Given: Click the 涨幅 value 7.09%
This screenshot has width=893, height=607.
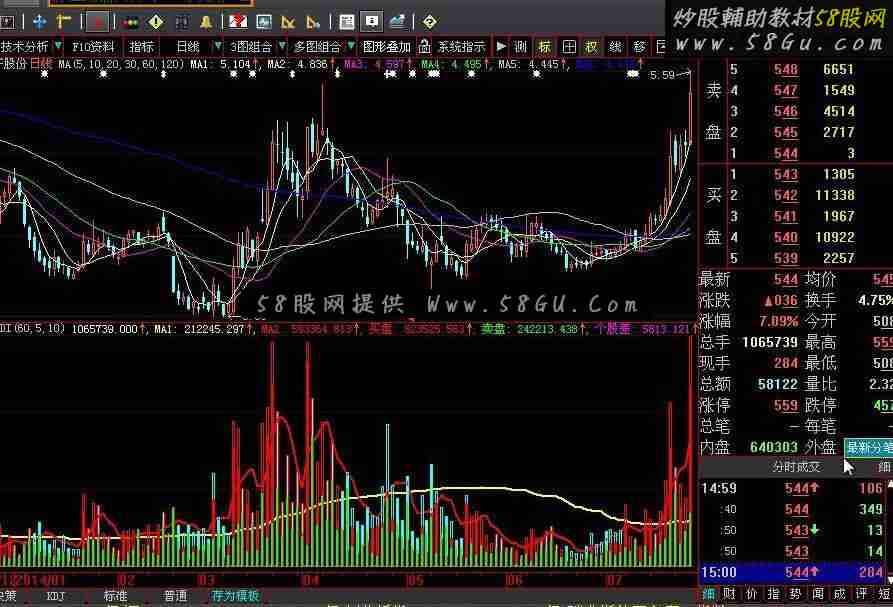Looking at the screenshot, I should tap(778, 321).
